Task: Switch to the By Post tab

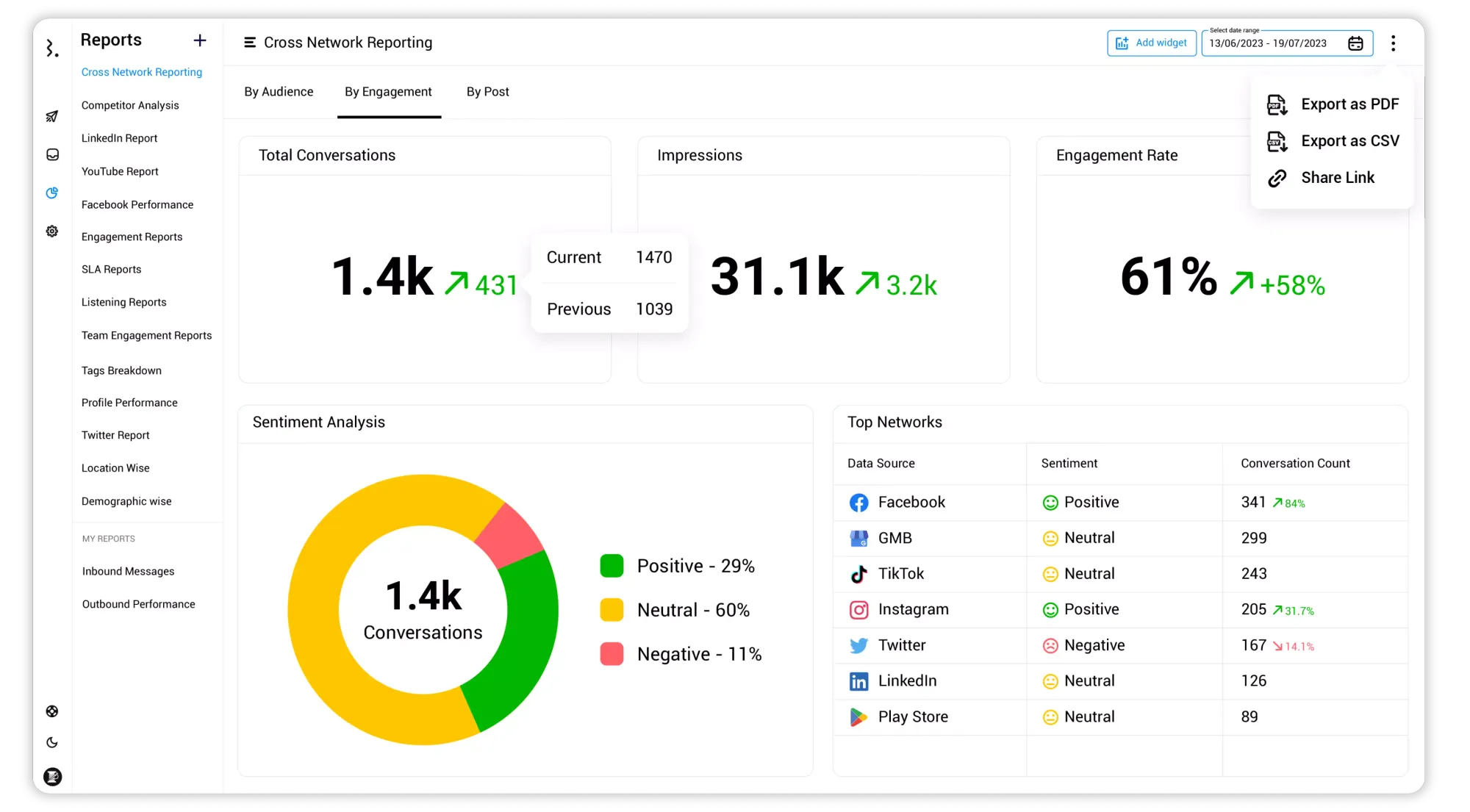Action: 487,92
